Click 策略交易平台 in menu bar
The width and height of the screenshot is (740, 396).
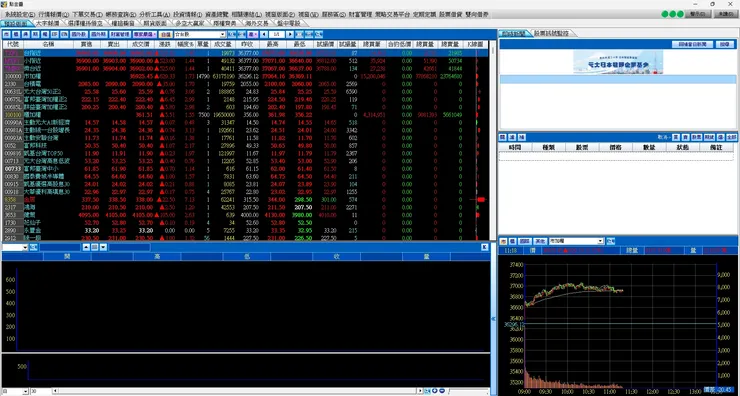392,15
